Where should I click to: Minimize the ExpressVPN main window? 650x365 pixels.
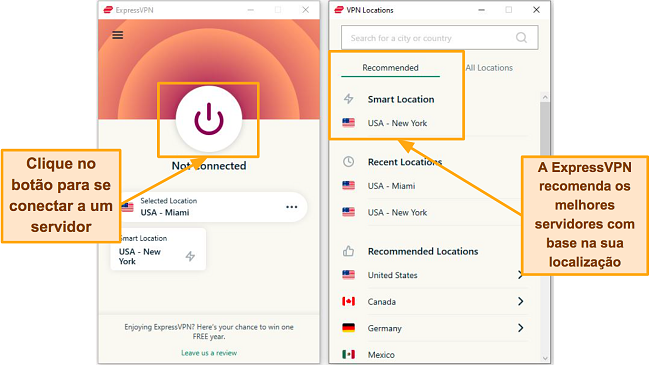coord(251,10)
